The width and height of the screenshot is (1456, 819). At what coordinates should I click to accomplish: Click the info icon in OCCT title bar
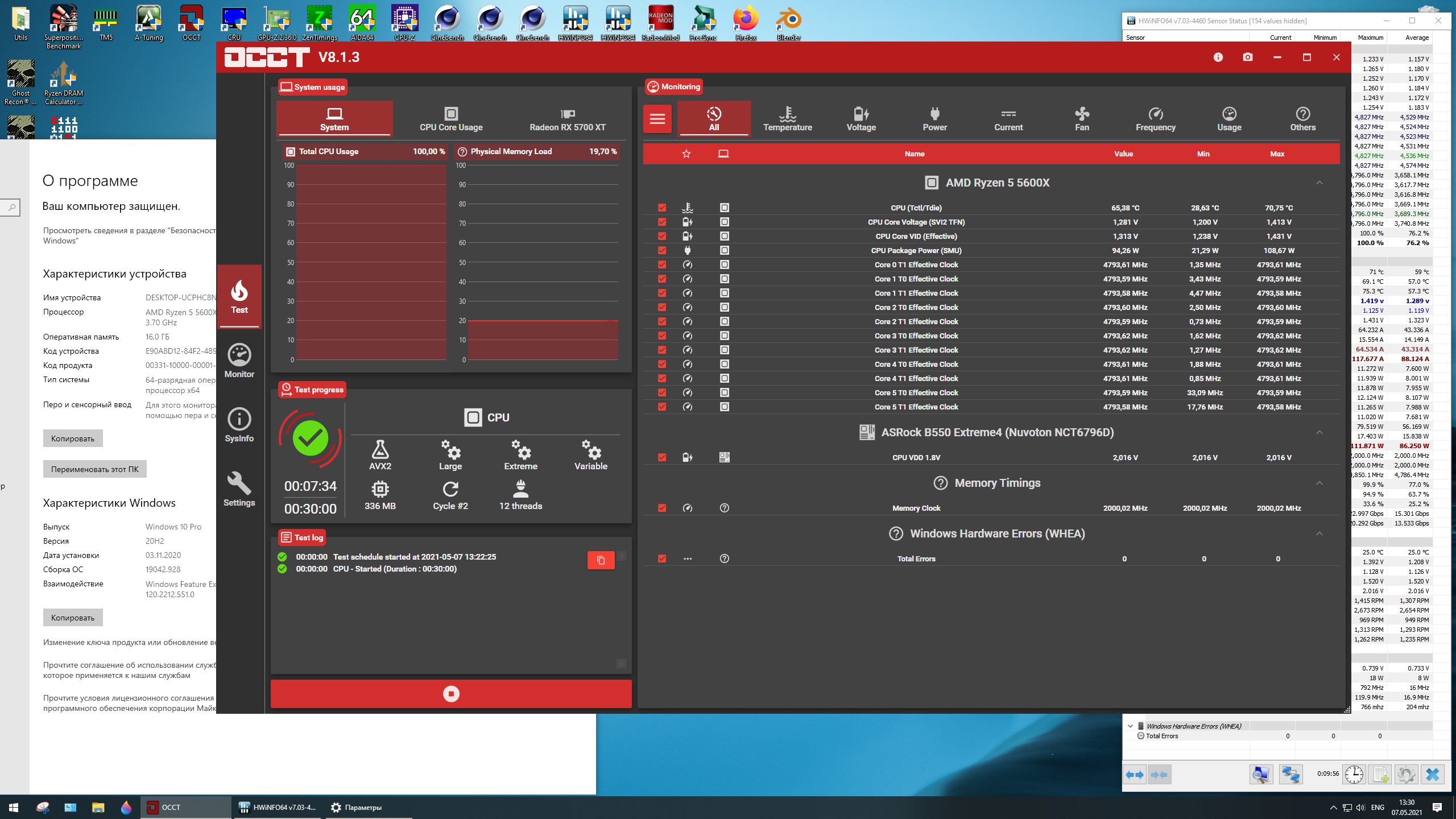pos(1218,57)
